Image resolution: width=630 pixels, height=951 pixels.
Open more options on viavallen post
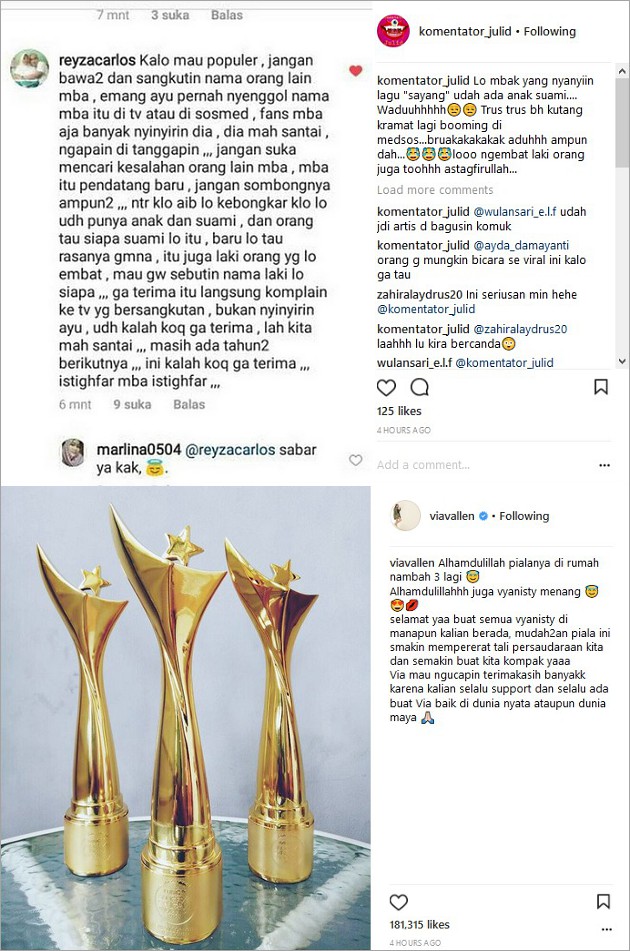coord(606,929)
